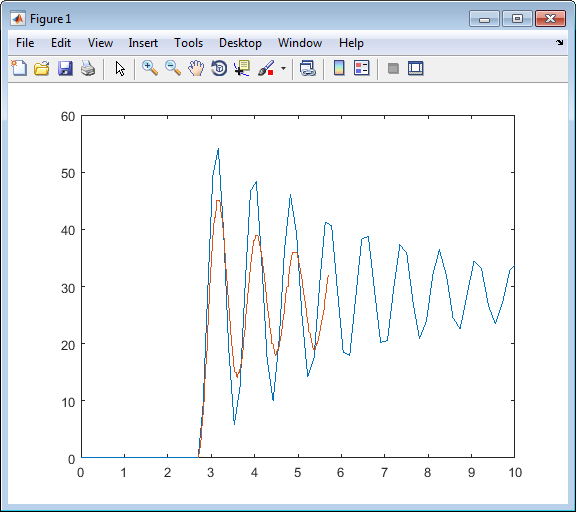
Task: Open a file with the folder icon
Action: coord(42,68)
